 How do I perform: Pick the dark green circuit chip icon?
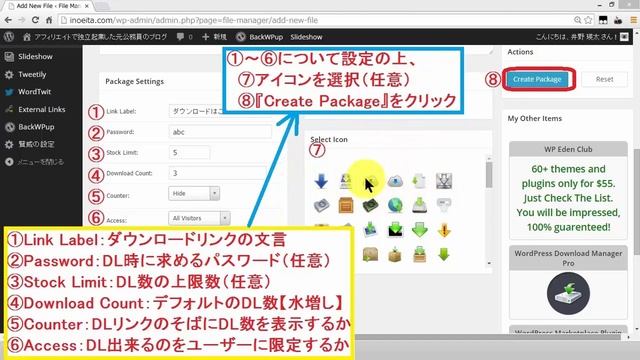coord(370,205)
